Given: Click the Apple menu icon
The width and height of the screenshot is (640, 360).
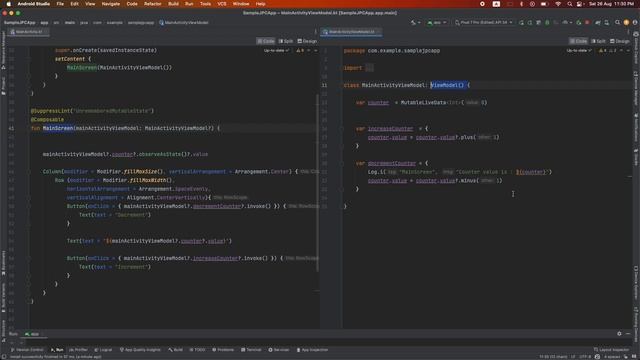Looking at the screenshot, I should (x=8, y=4).
